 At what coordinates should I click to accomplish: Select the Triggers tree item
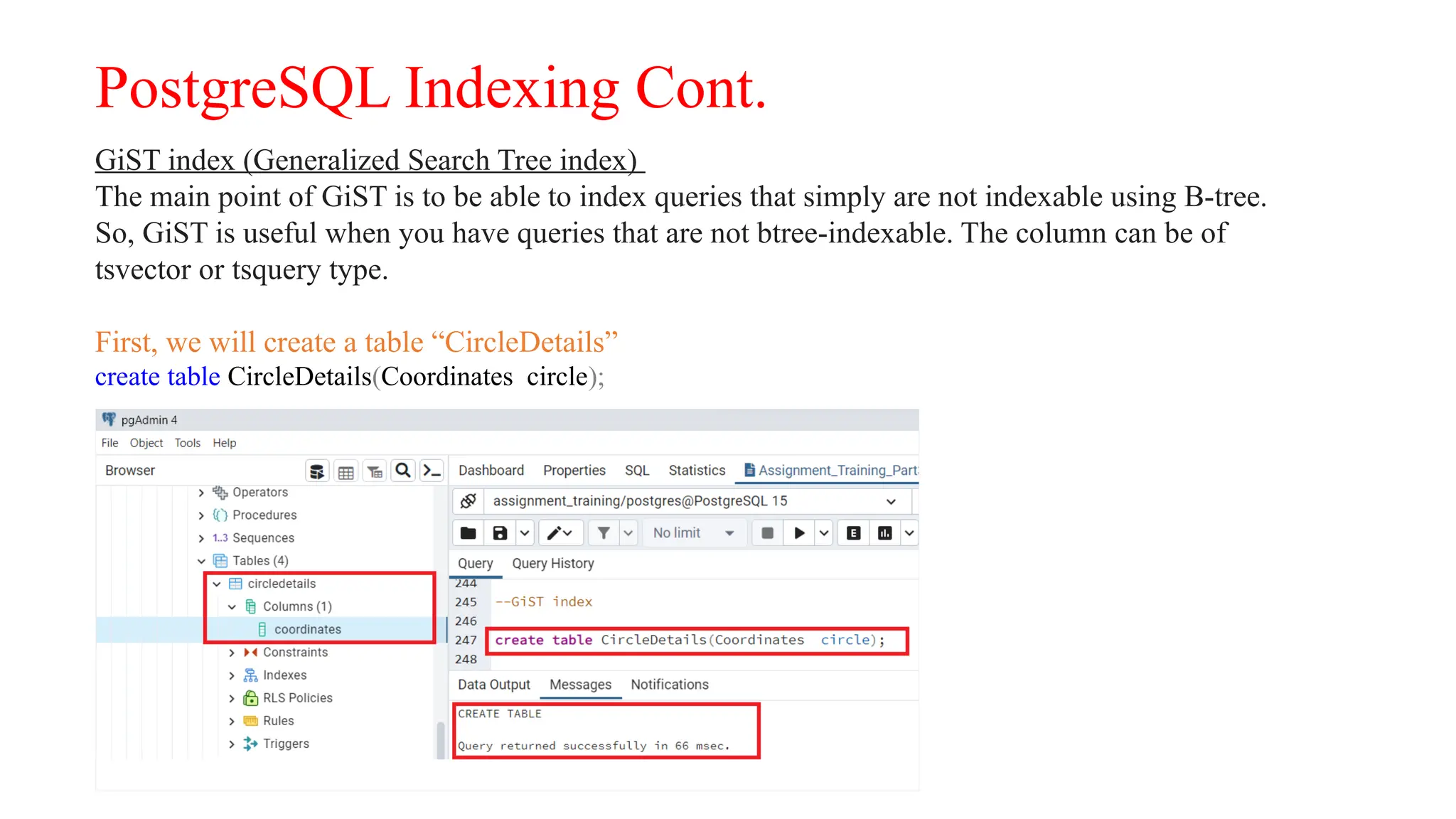coord(286,744)
